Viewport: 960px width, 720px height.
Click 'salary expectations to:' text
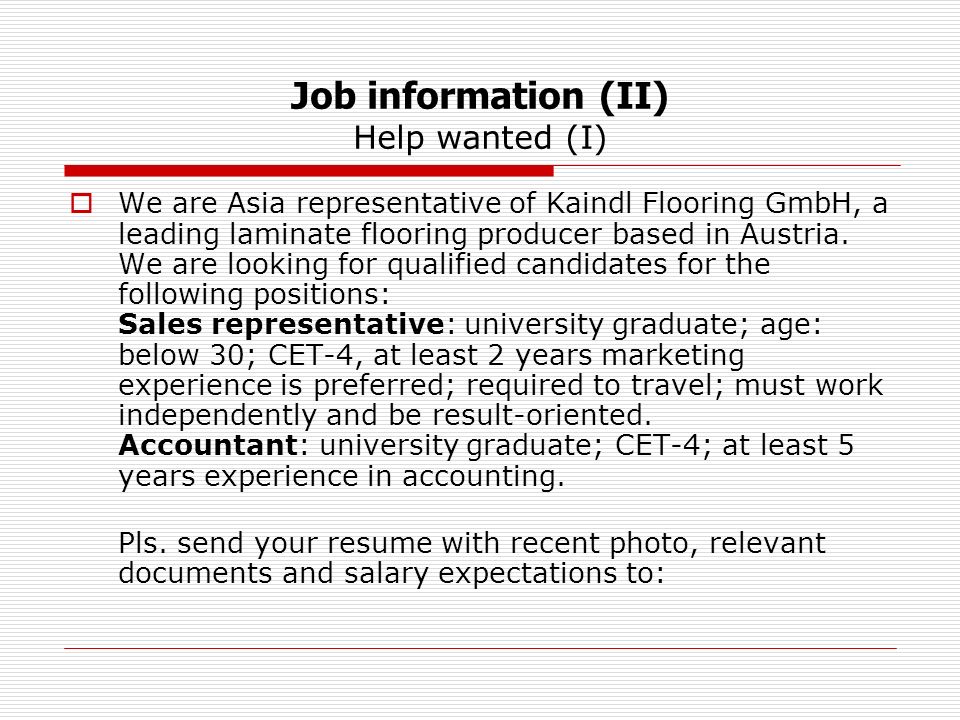pos(504,574)
